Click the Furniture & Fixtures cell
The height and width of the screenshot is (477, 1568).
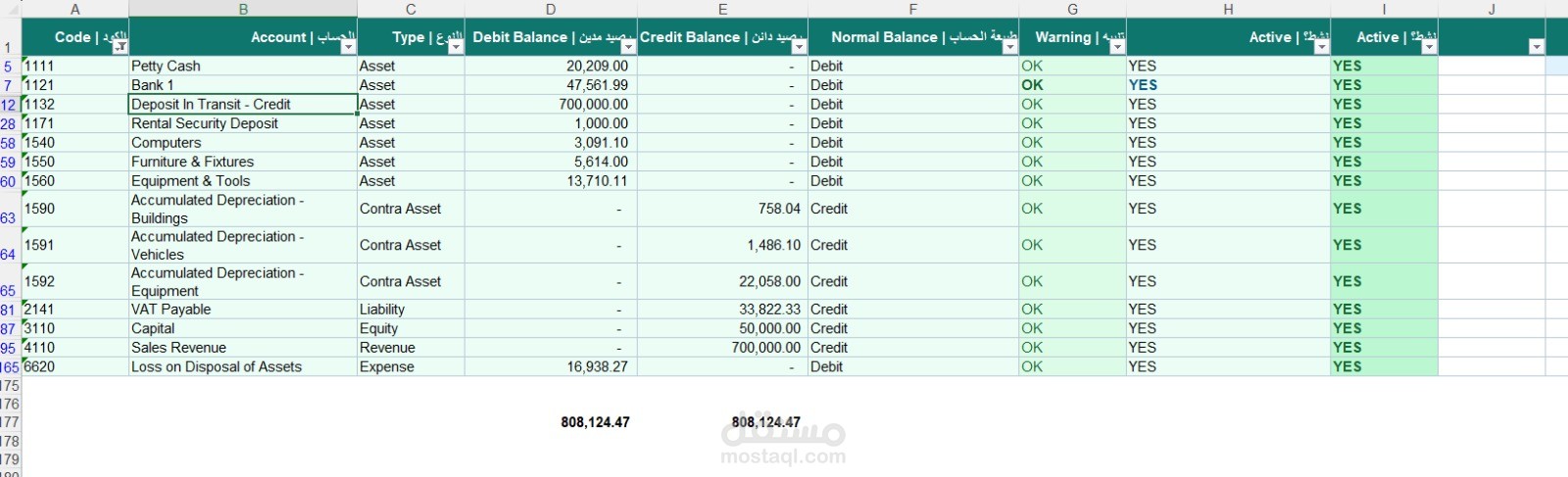click(x=243, y=162)
